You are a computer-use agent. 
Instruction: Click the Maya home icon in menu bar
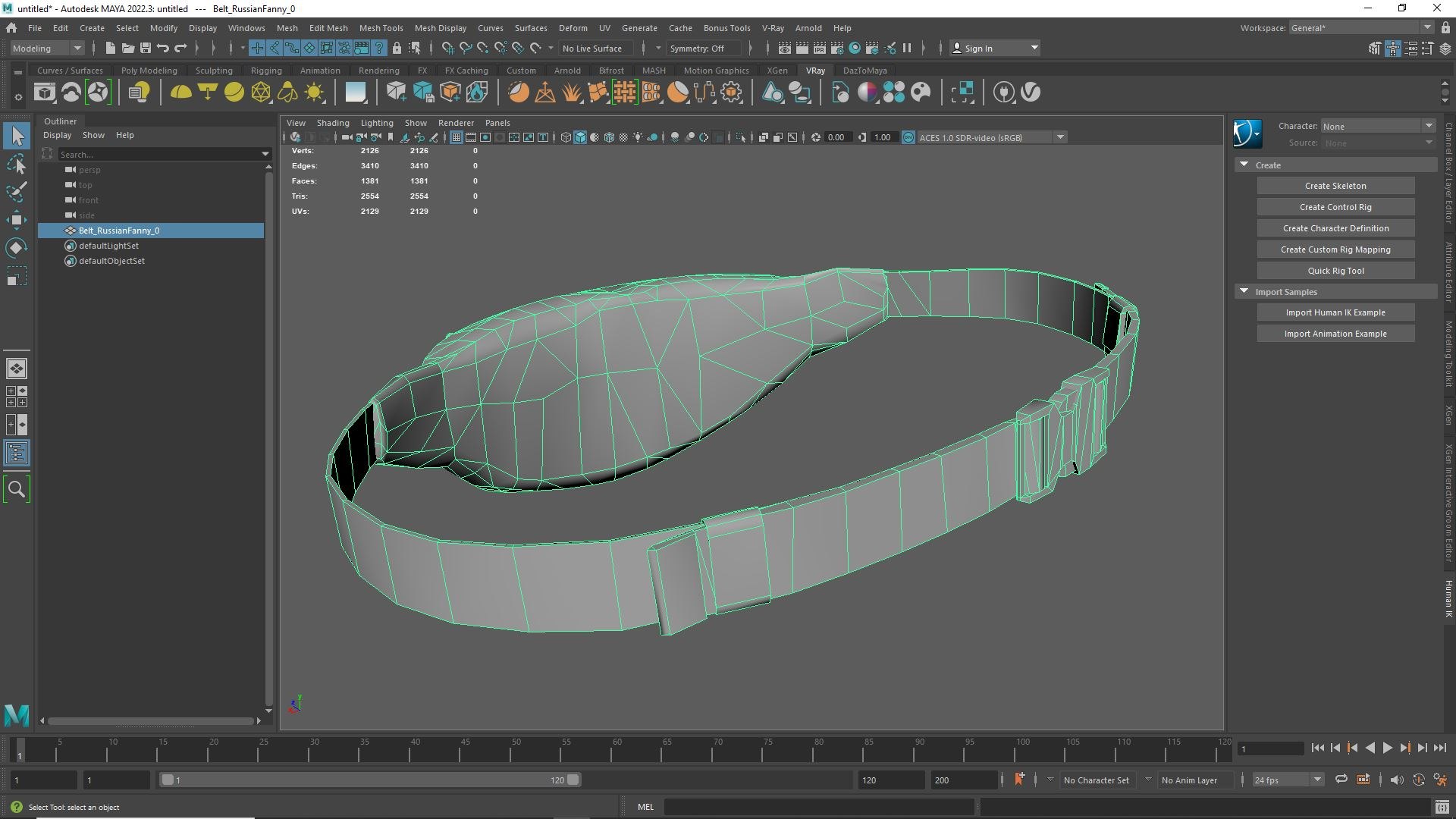pos(11,28)
